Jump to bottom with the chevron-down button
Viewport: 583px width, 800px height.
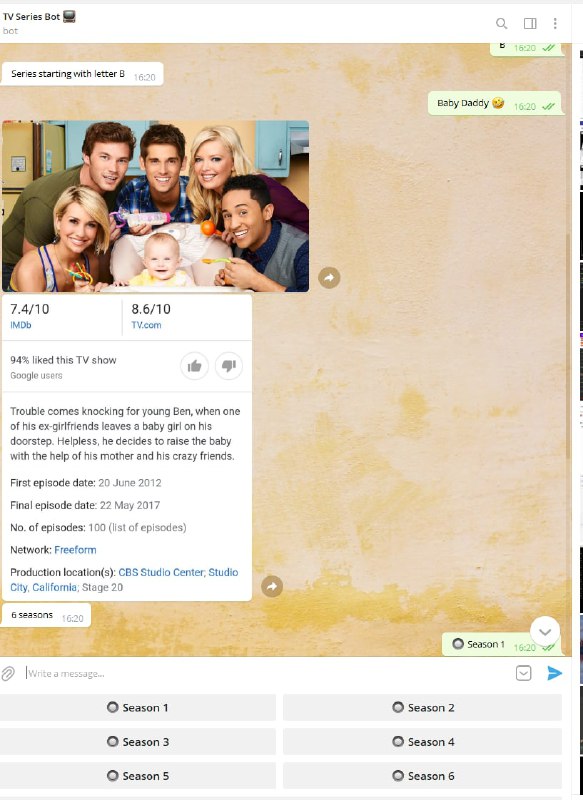pos(545,632)
